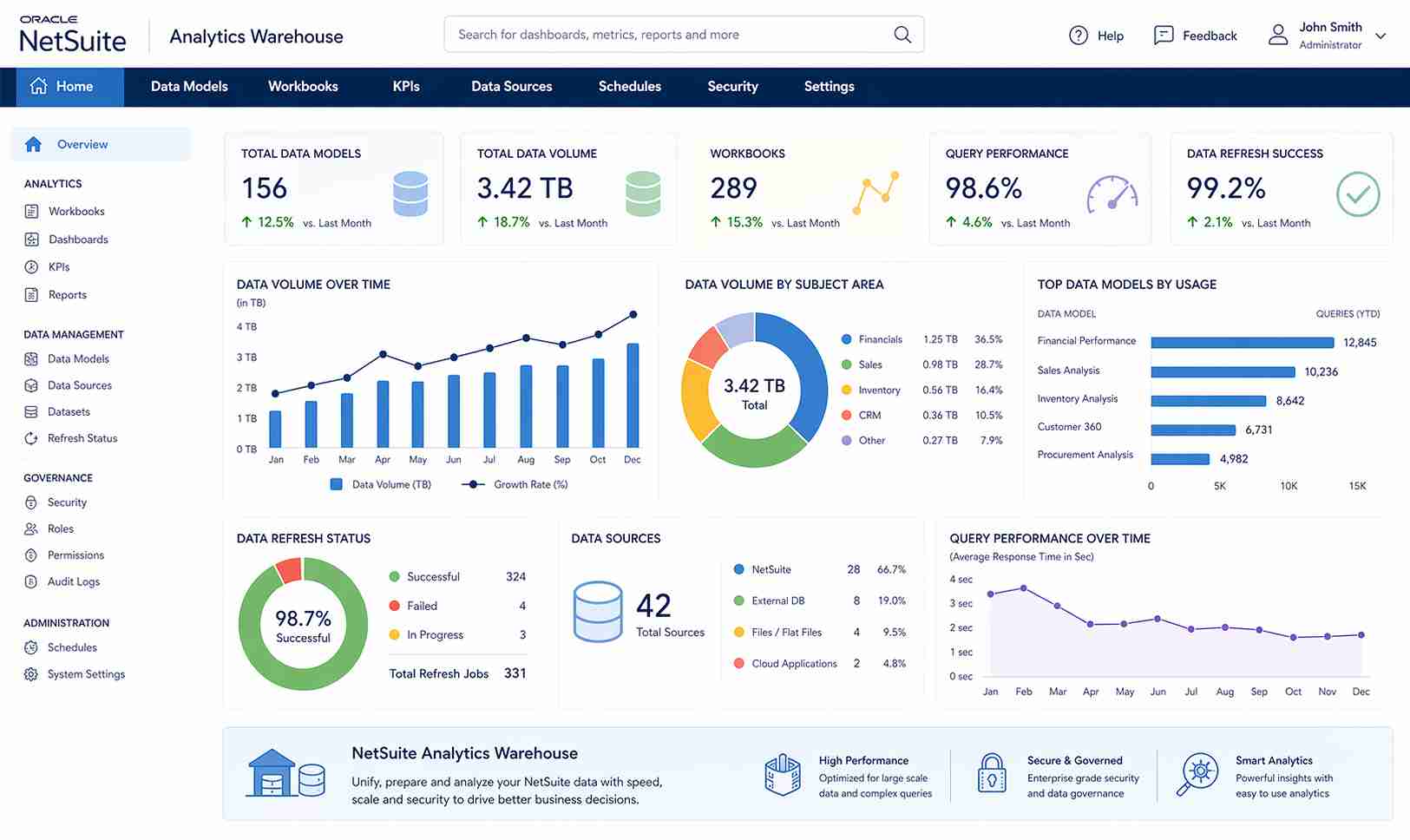Go to the Data Sources nav tab
This screenshot has height=840, width=1410.
(512, 87)
